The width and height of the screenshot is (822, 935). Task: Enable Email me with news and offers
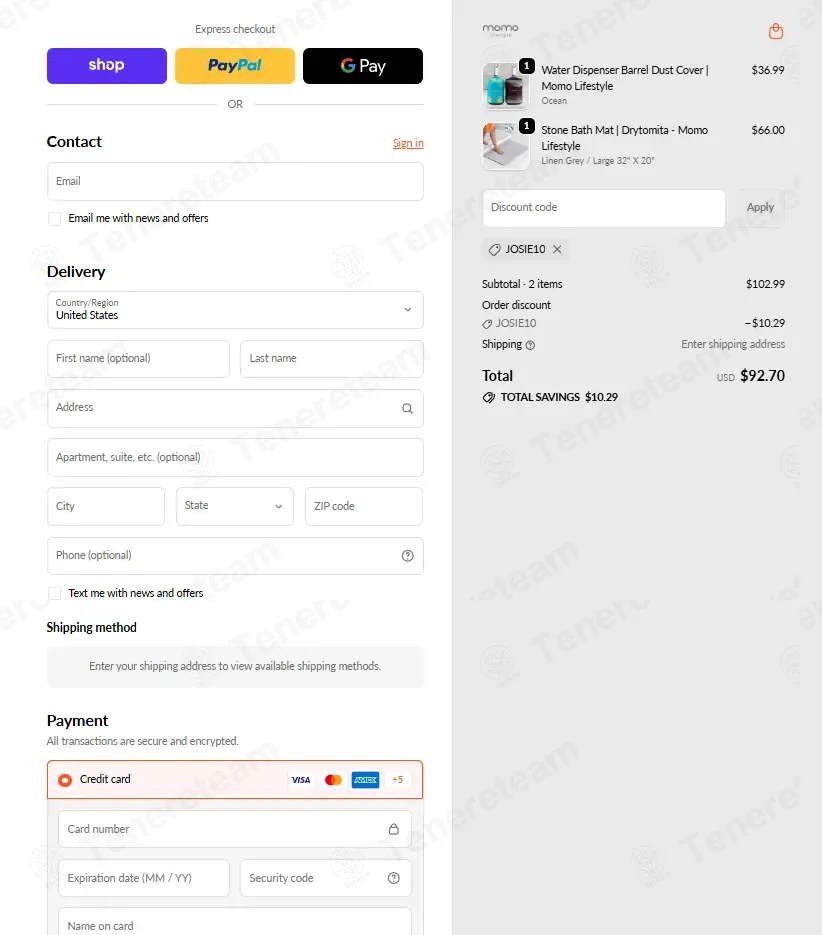point(55,219)
